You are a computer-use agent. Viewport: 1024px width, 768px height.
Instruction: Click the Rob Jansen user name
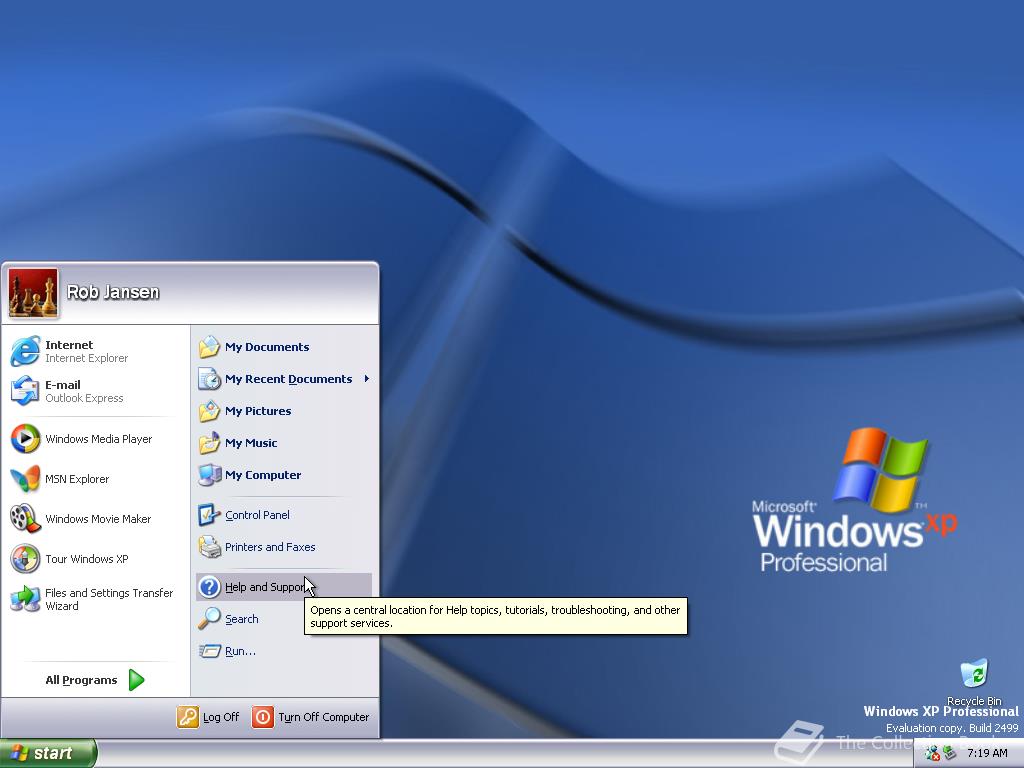tap(113, 292)
